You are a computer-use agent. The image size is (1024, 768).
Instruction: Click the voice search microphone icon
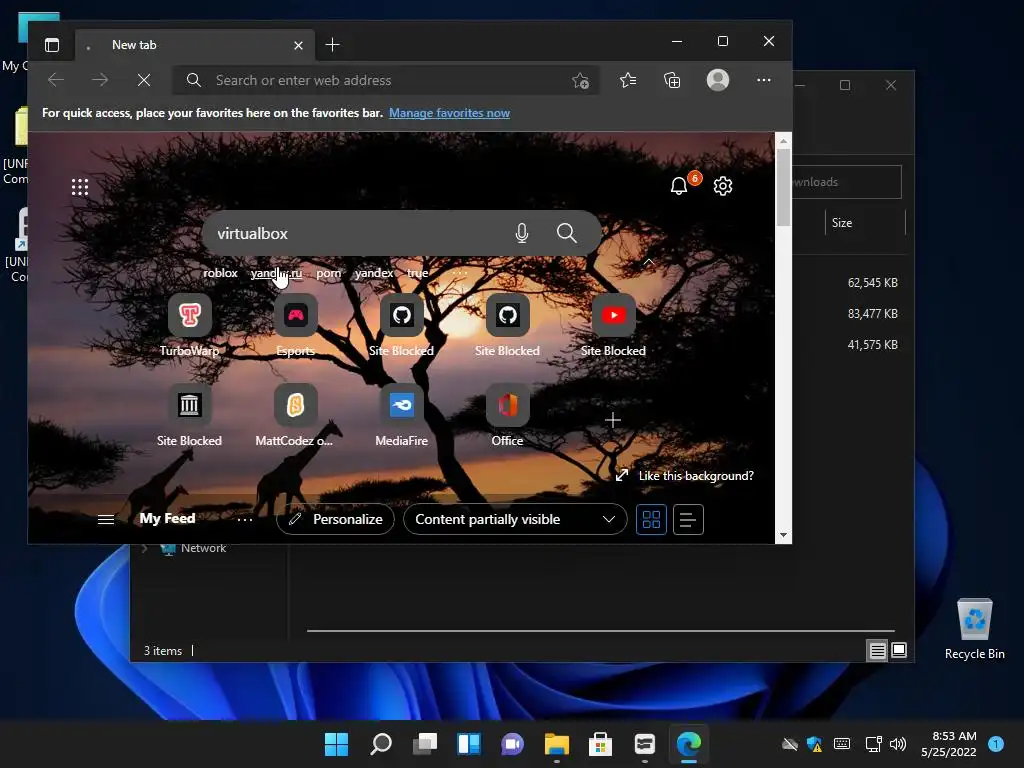point(522,233)
